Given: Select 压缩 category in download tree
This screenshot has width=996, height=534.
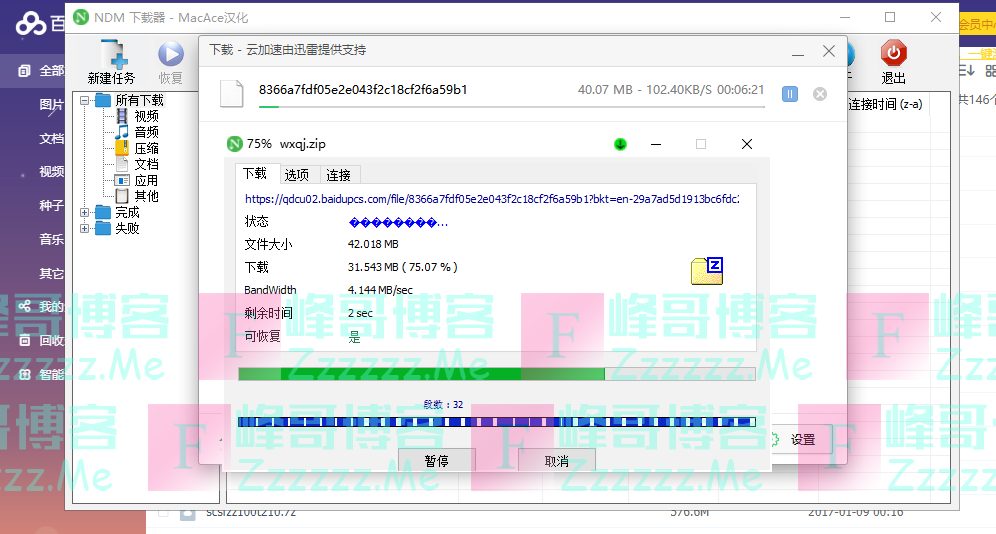Looking at the screenshot, I should click(146, 148).
